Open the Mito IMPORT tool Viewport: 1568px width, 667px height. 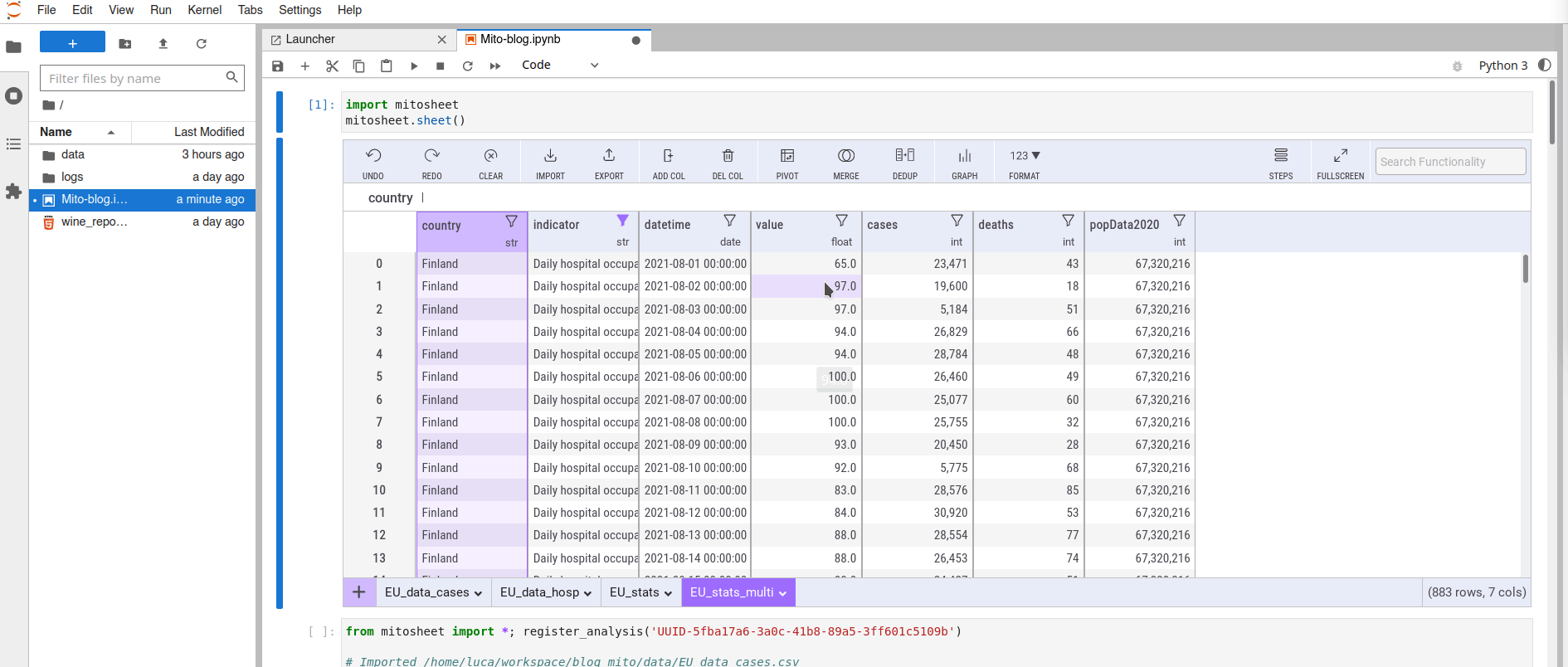pos(550,163)
